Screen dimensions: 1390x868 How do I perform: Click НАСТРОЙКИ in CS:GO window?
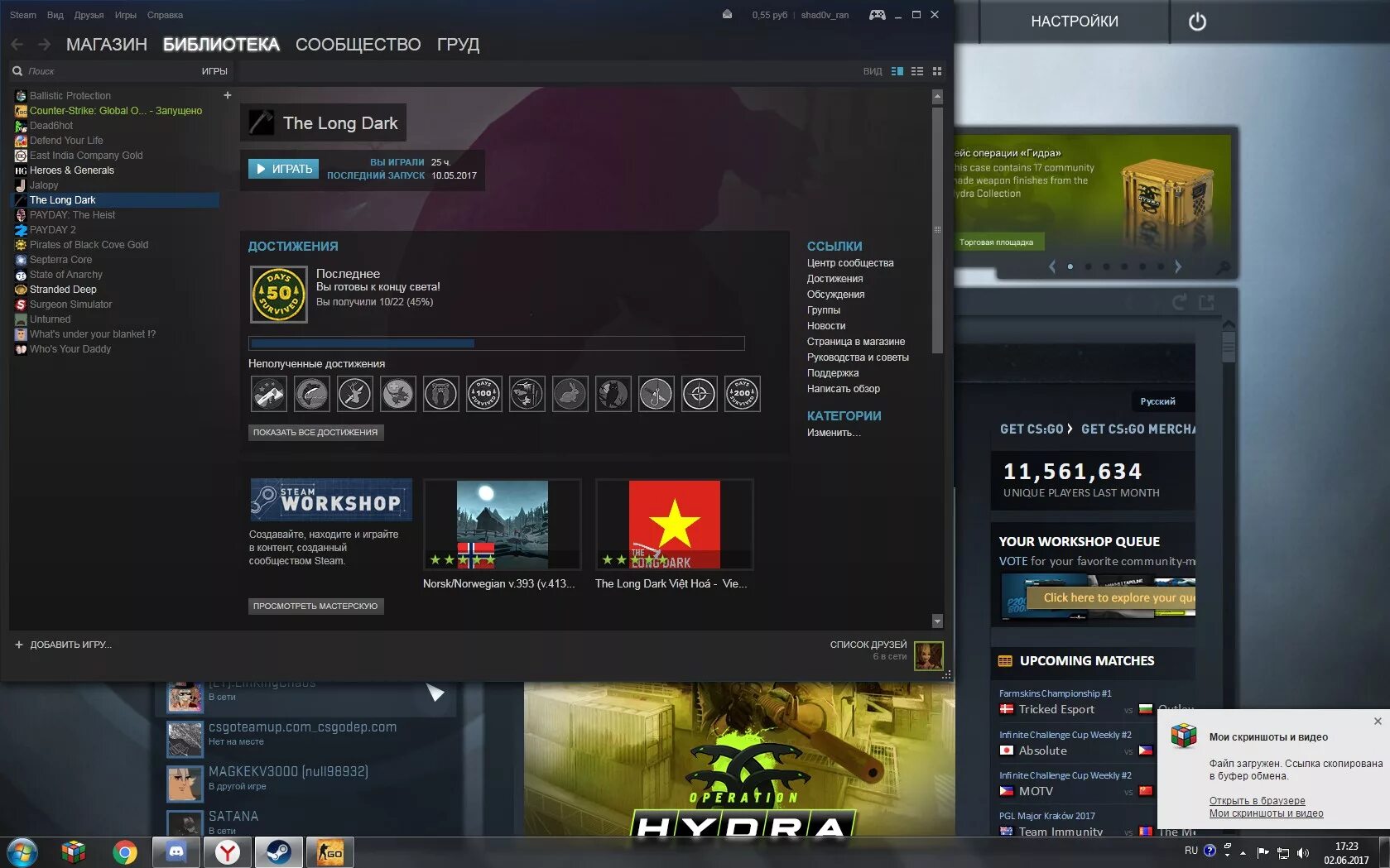coord(1074,22)
